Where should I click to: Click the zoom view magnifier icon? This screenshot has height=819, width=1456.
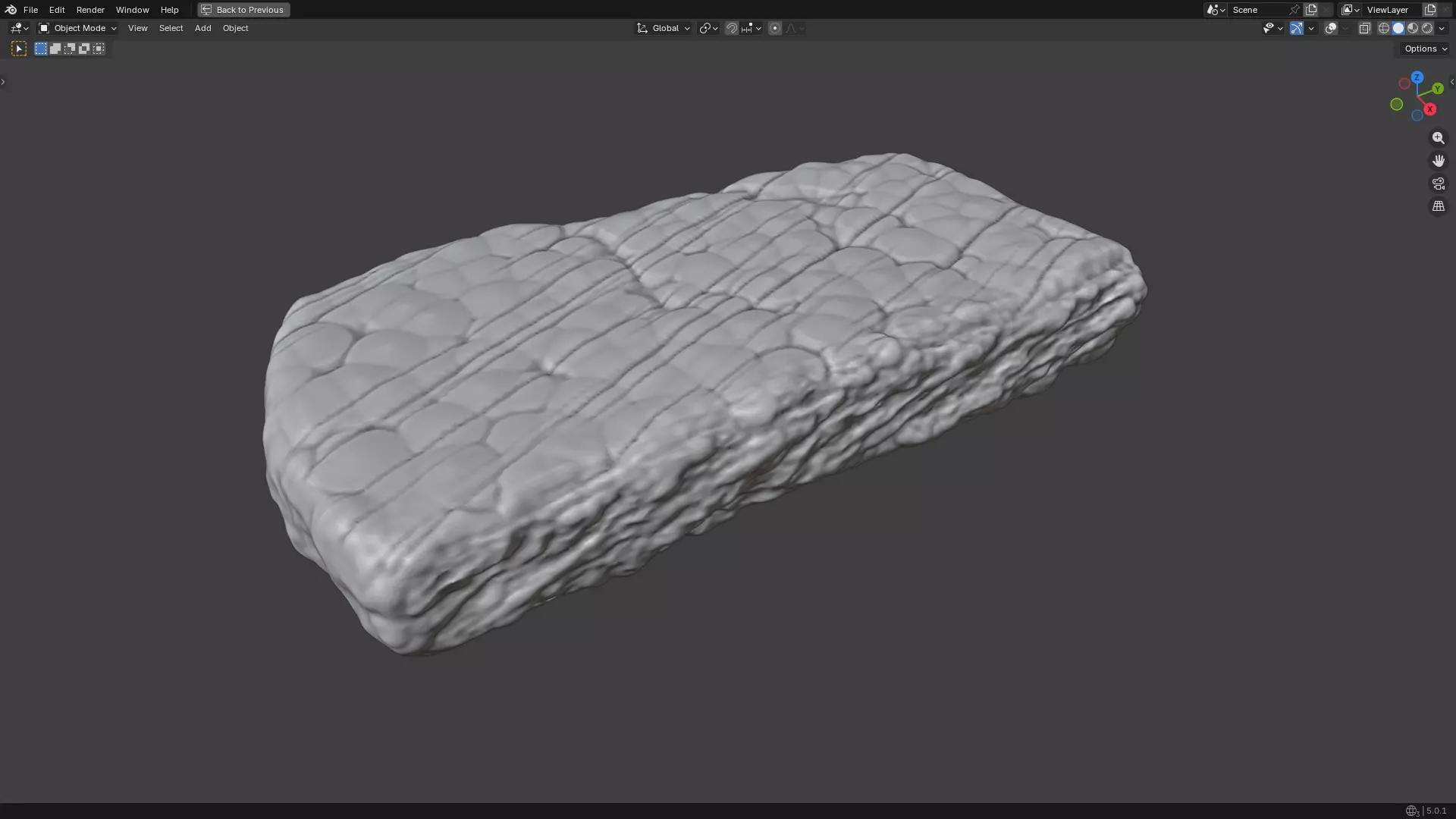1438,138
